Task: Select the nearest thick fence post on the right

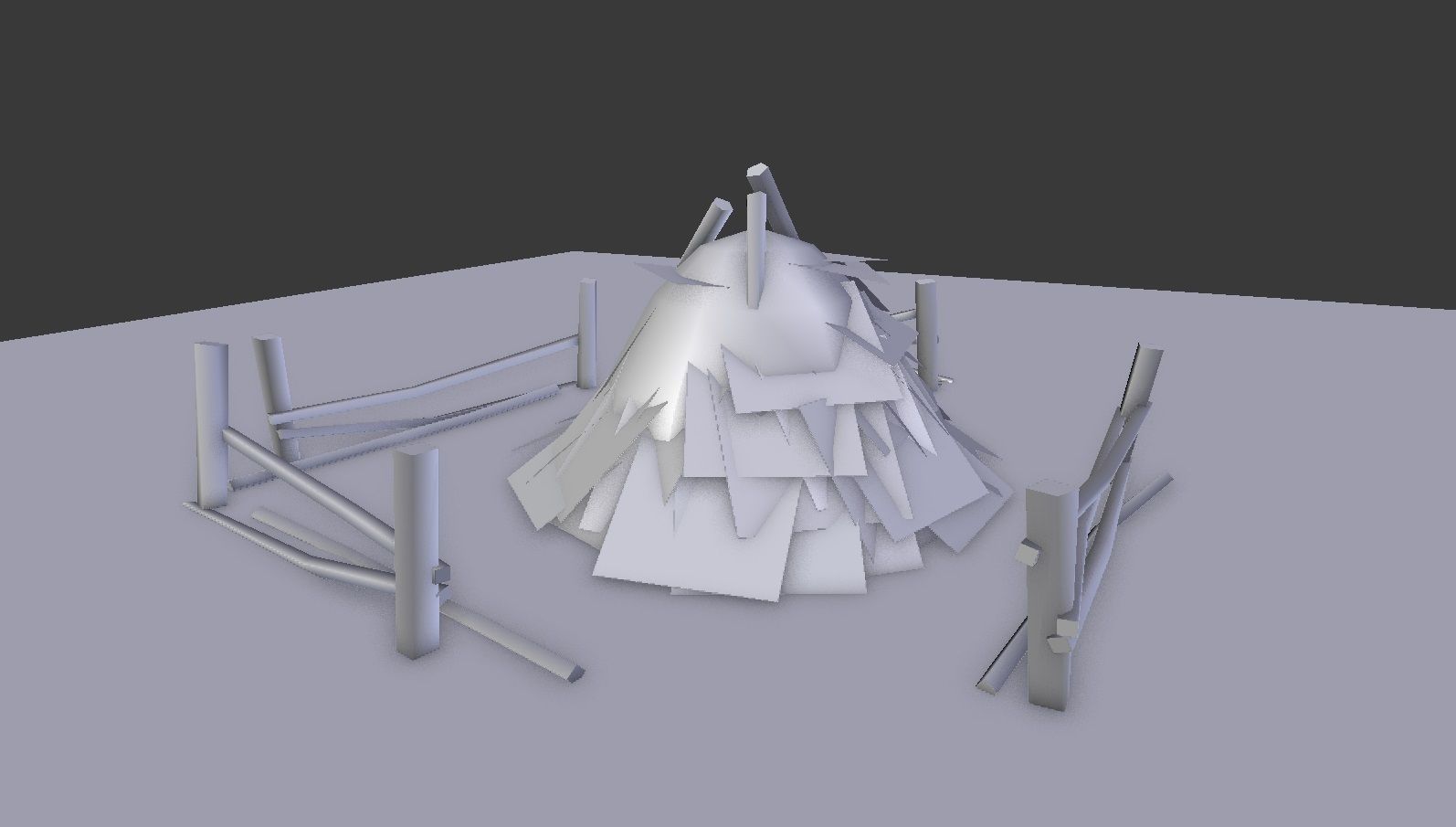Action: pyautogui.click(x=1049, y=596)
